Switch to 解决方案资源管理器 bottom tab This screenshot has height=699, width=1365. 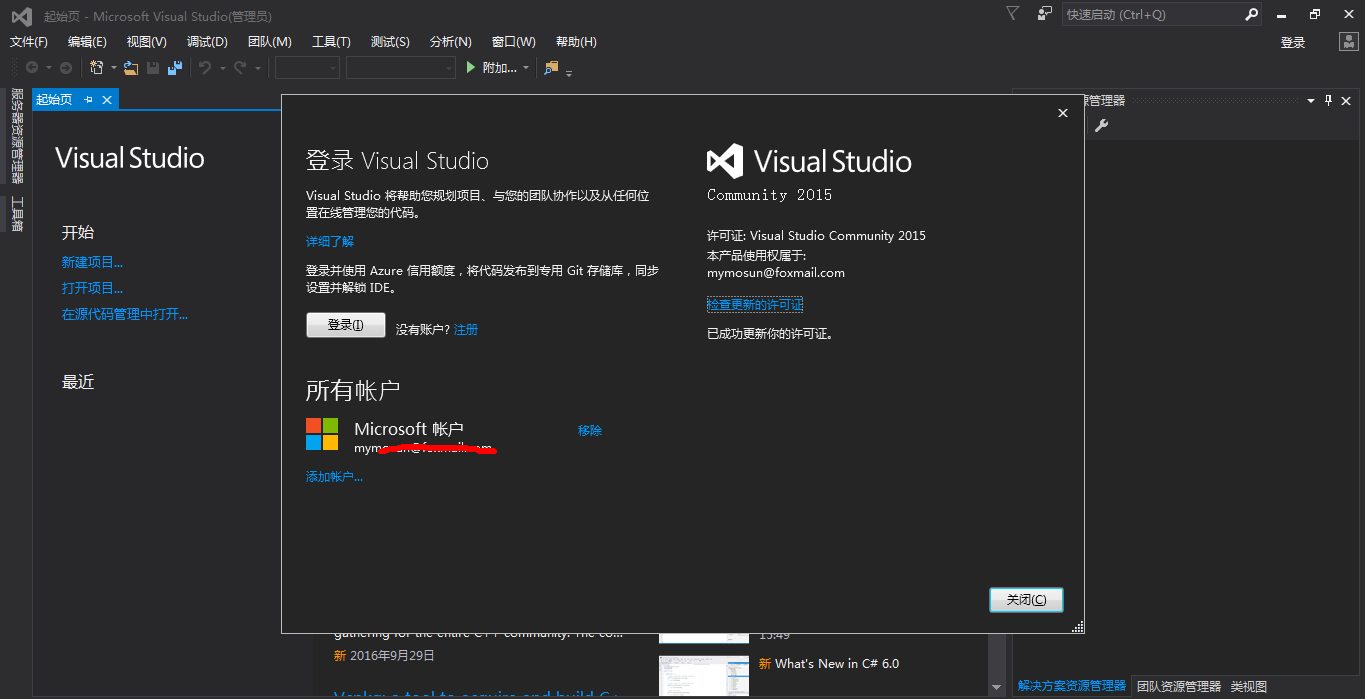coord(1071,686)
